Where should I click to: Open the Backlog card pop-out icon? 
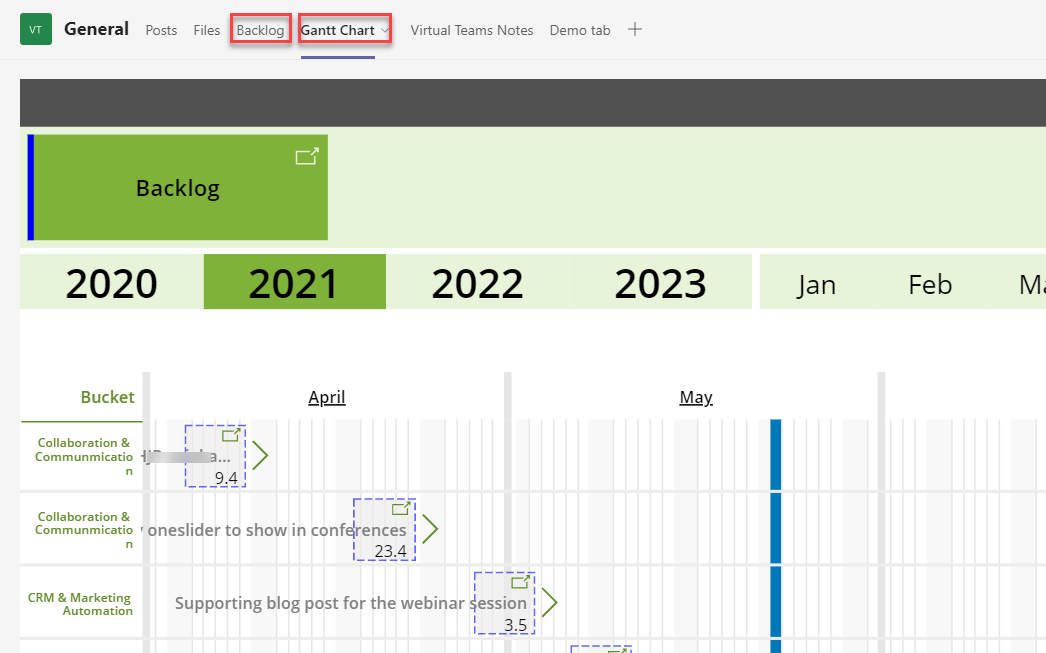click(307, 156)
